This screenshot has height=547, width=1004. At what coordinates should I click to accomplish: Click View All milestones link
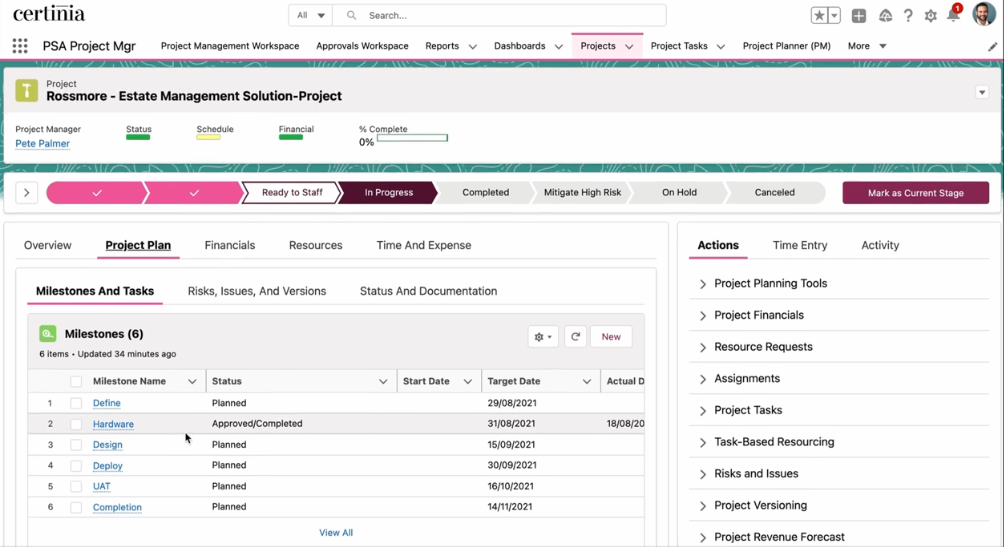(336, 533)
